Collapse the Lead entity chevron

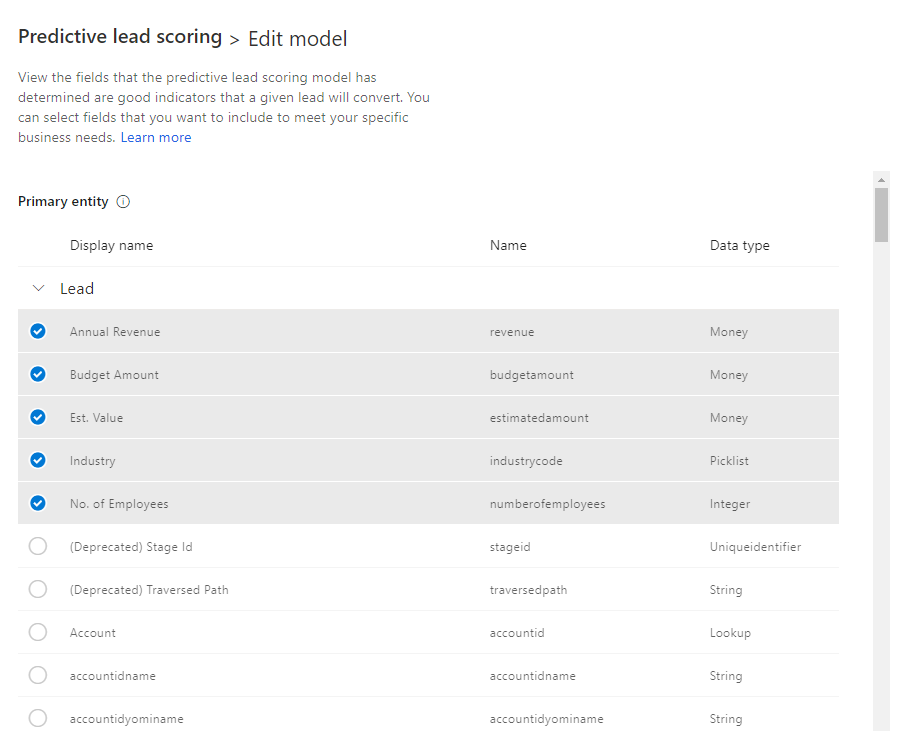38,288
